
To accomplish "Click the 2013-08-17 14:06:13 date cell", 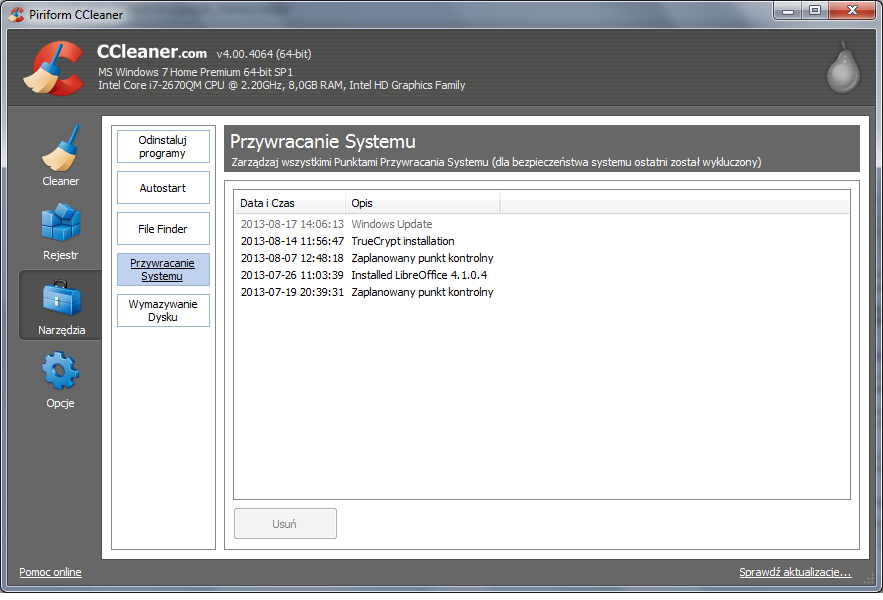I will (292, 224).
